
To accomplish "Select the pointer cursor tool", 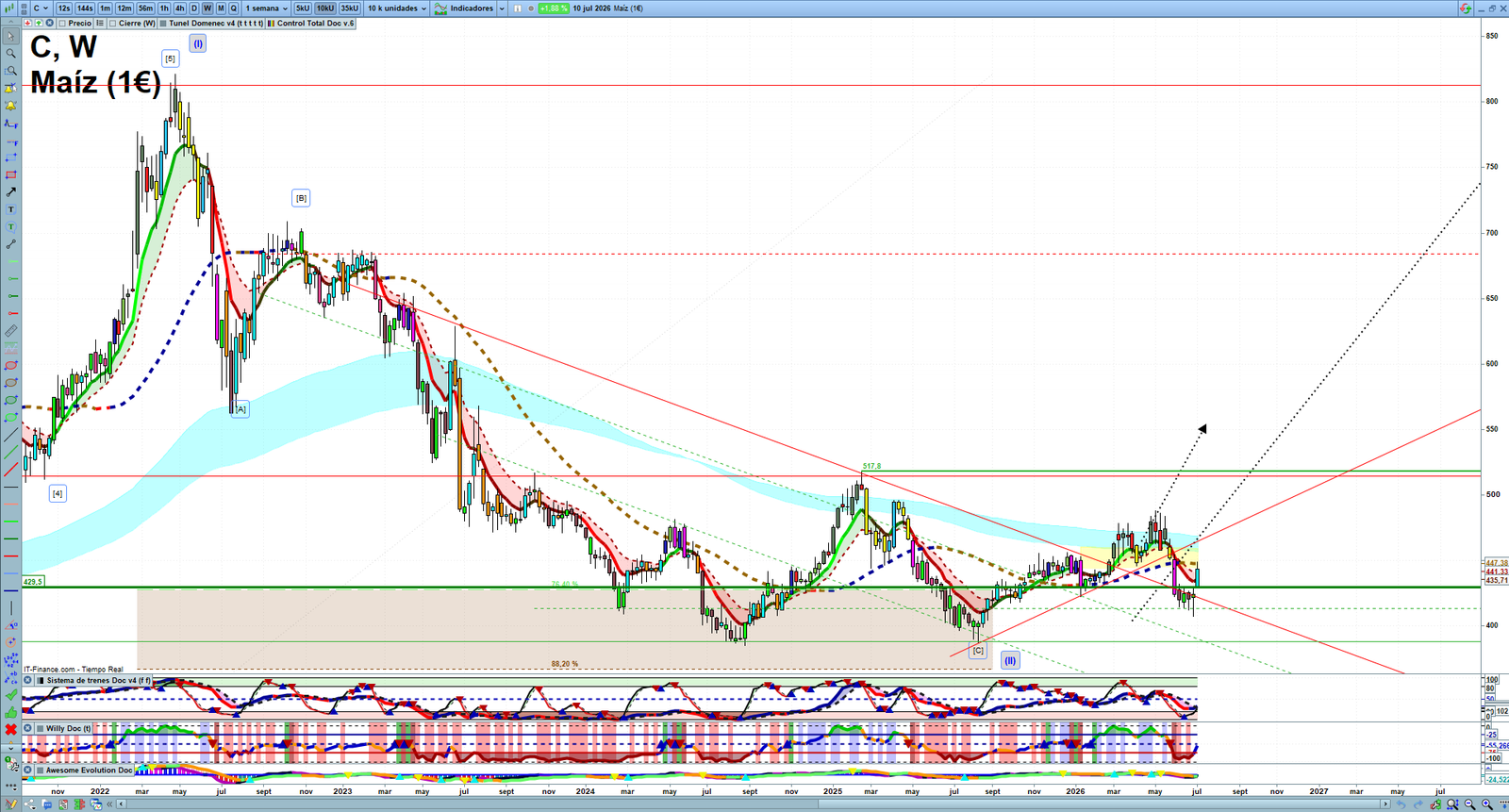I will [x=10, y=36].
